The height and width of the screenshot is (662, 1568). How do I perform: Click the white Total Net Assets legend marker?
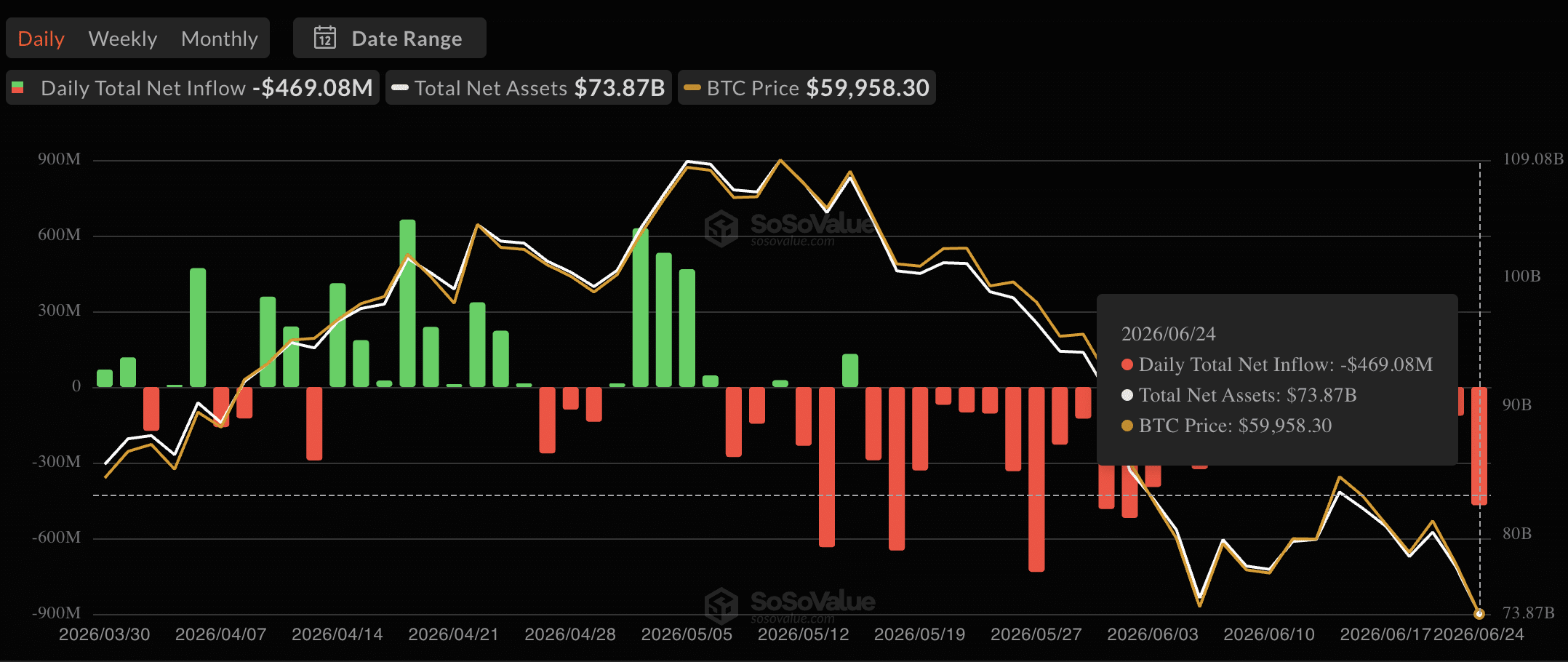[x=400, y=88]
